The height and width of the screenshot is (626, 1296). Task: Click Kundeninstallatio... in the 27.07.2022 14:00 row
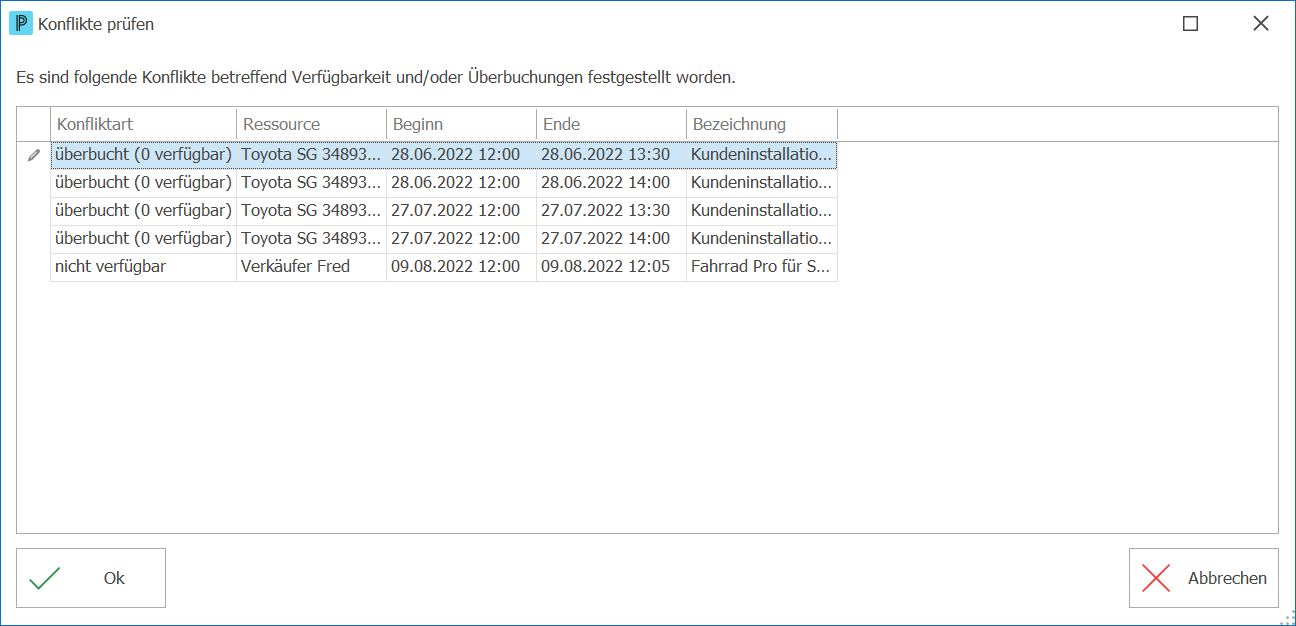762,239
